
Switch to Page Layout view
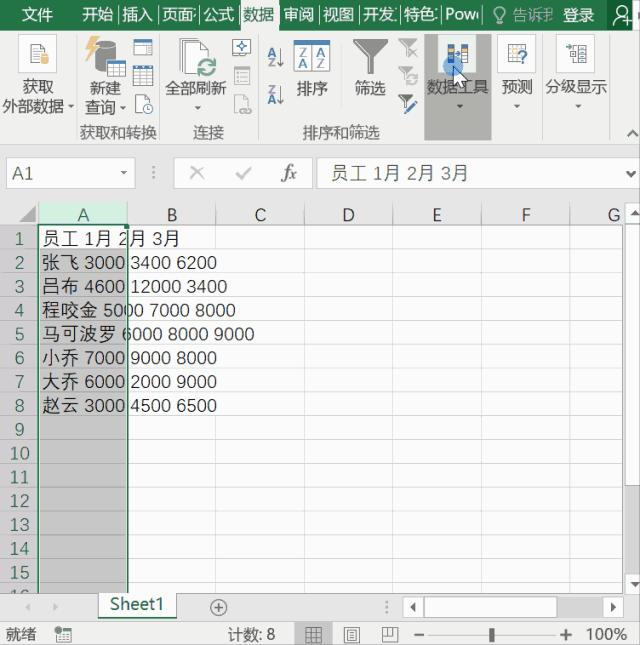[351, 634]
